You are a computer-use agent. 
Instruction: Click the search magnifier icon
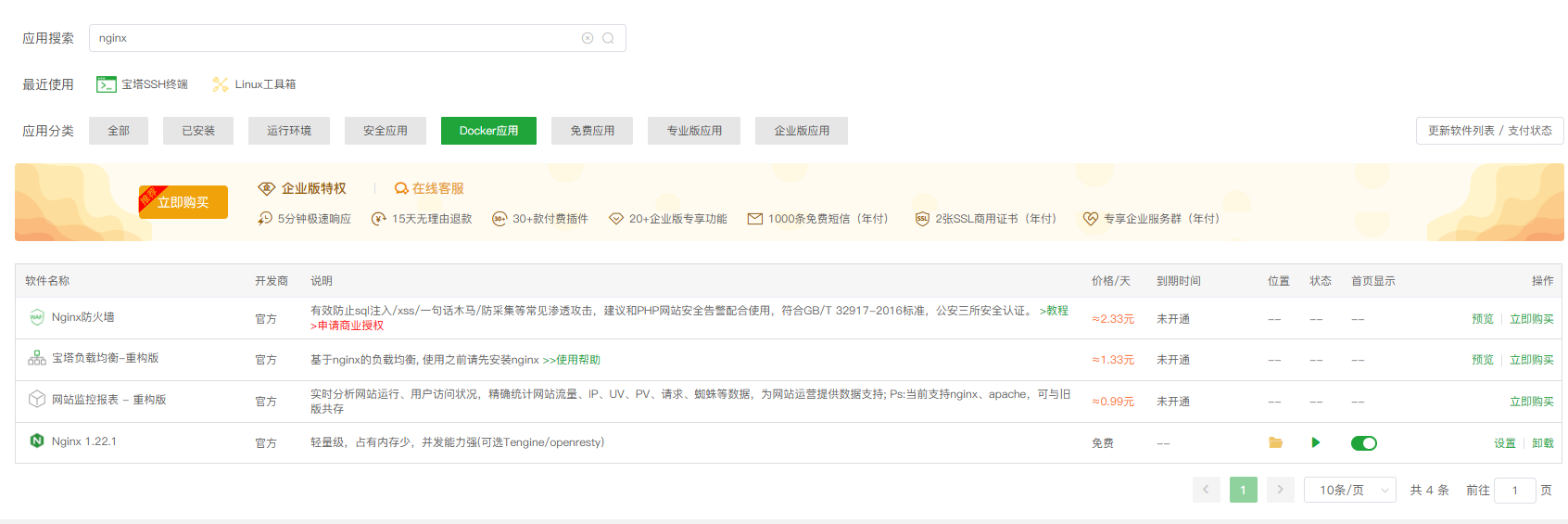[608, 38]
